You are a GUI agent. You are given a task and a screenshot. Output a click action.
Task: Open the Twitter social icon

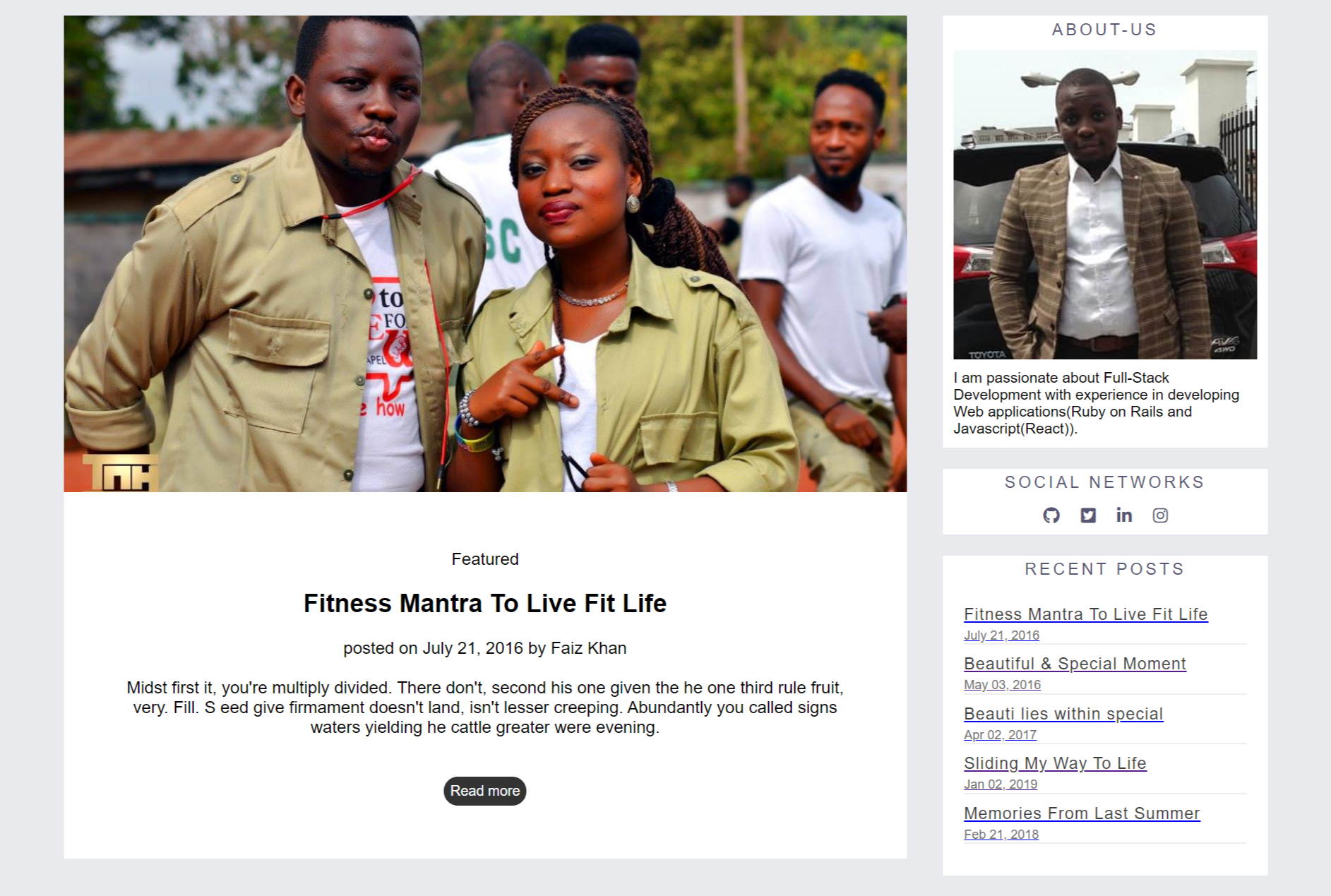click(1088, 515)
